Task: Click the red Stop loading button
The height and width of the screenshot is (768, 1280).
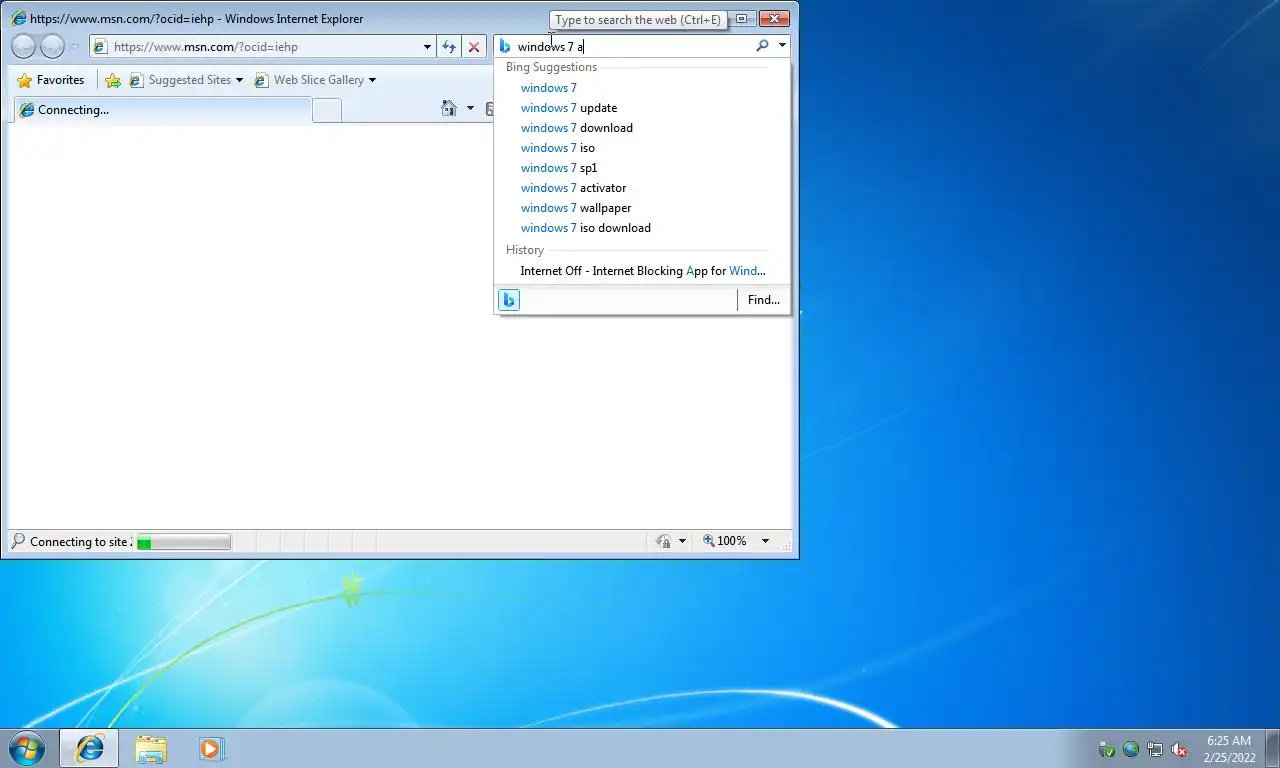Action: [x=474, y=46]
